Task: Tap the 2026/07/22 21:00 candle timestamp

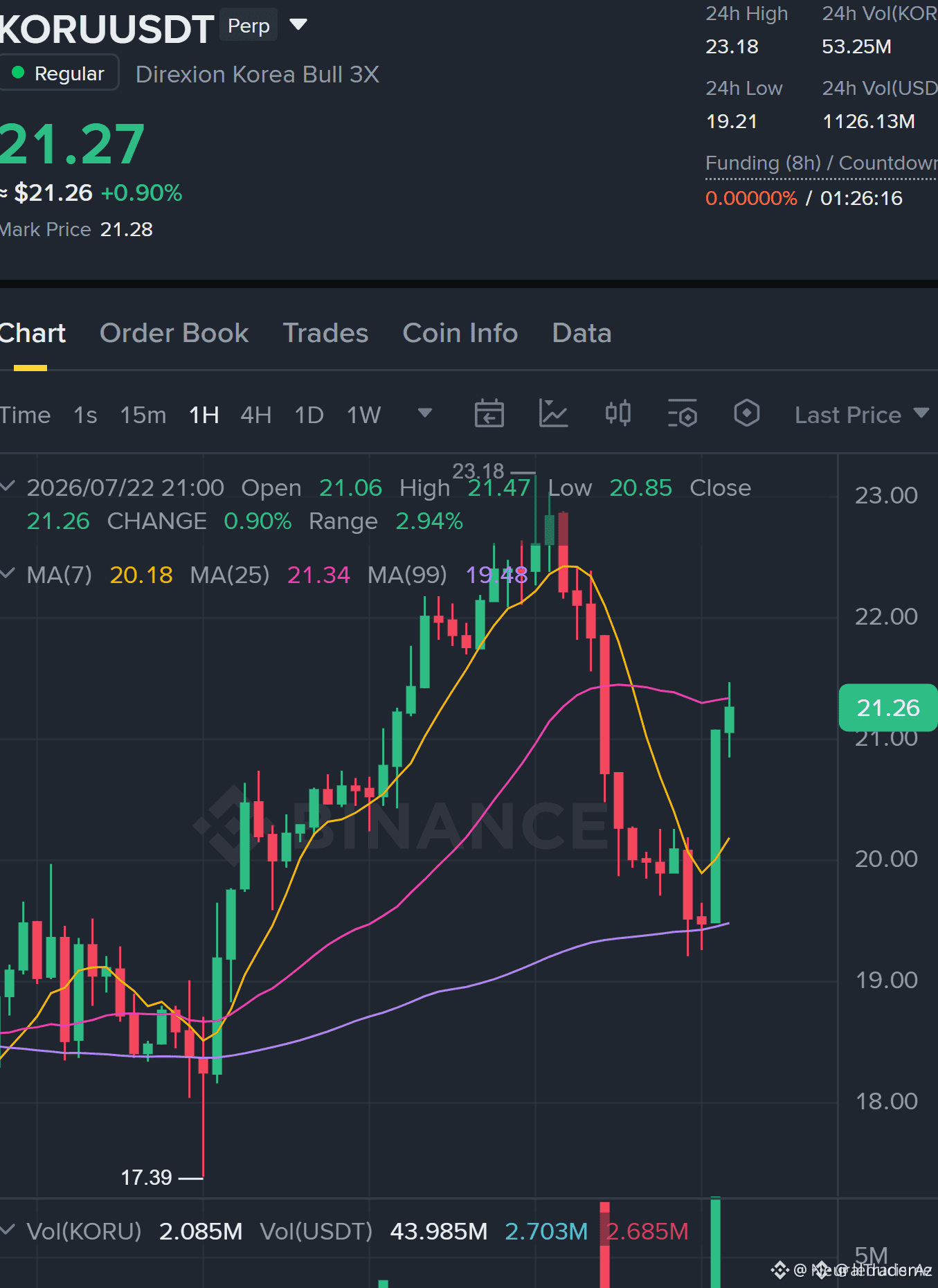Action: tap(125, 488)
